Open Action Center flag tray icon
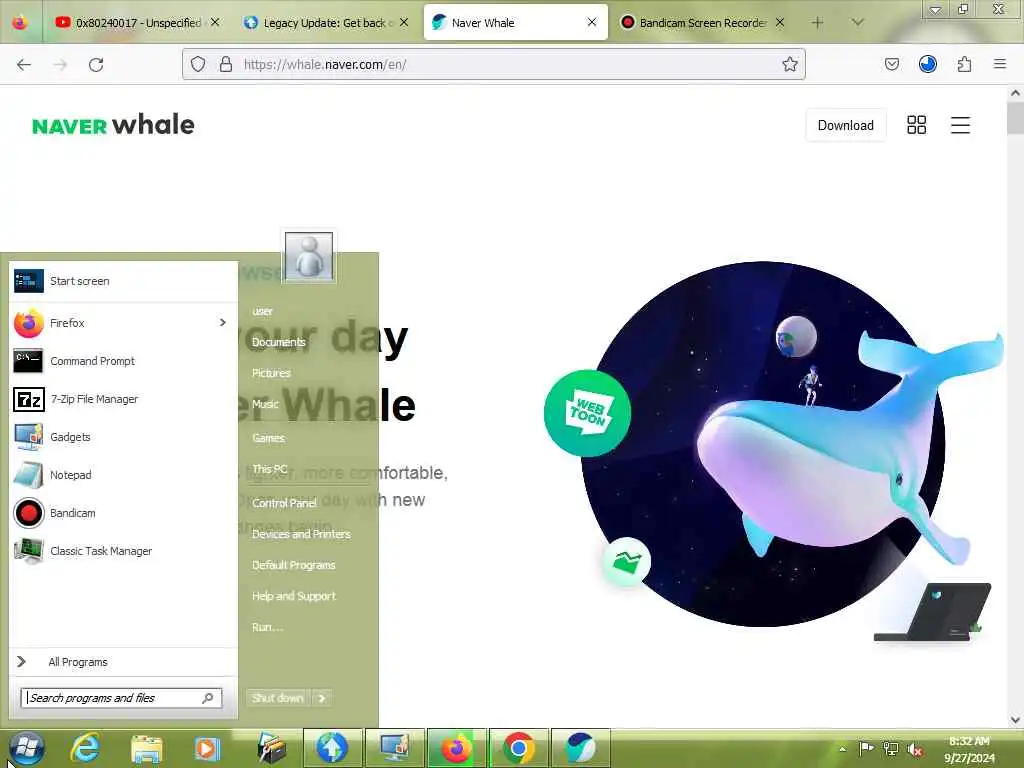 (x=866, y=749)
